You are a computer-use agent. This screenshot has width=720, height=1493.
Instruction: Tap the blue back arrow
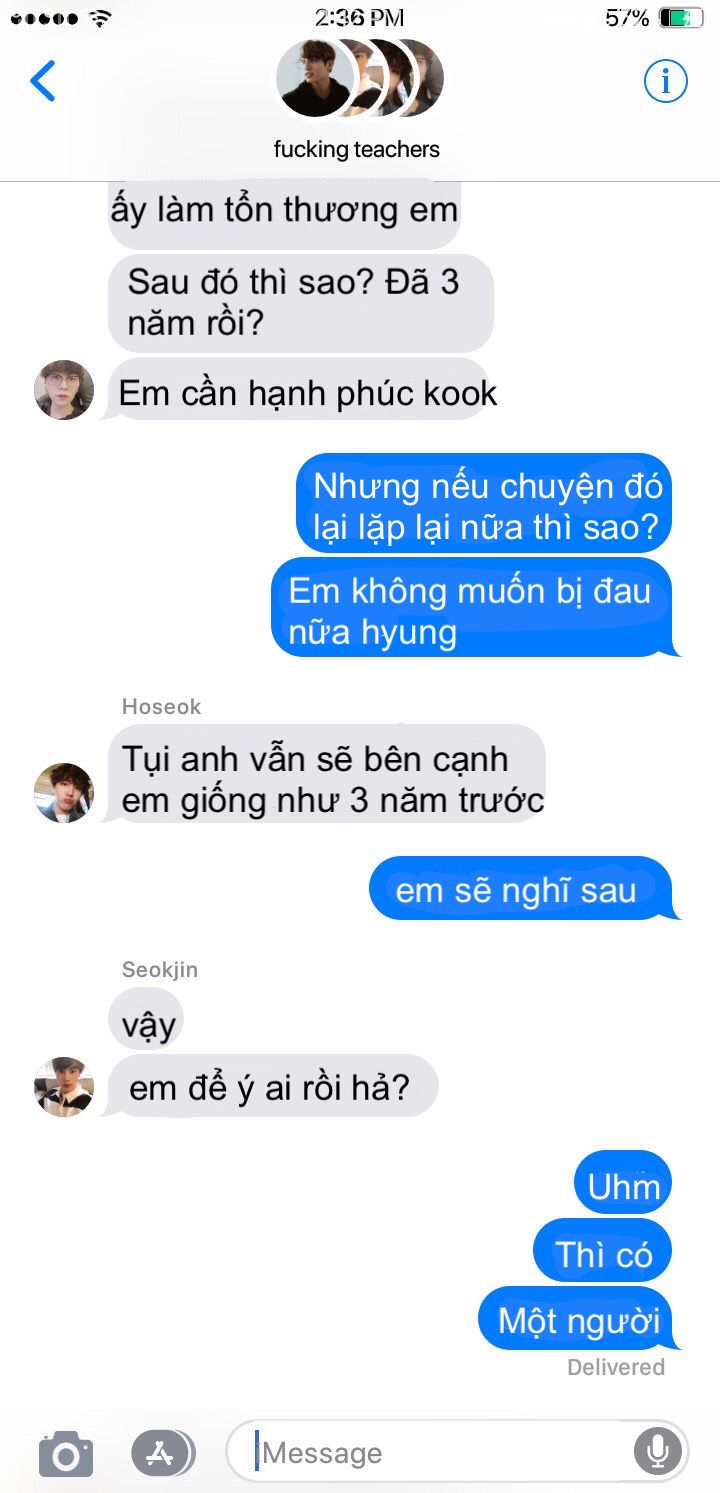pyautogui.click(x=43, y=81)
